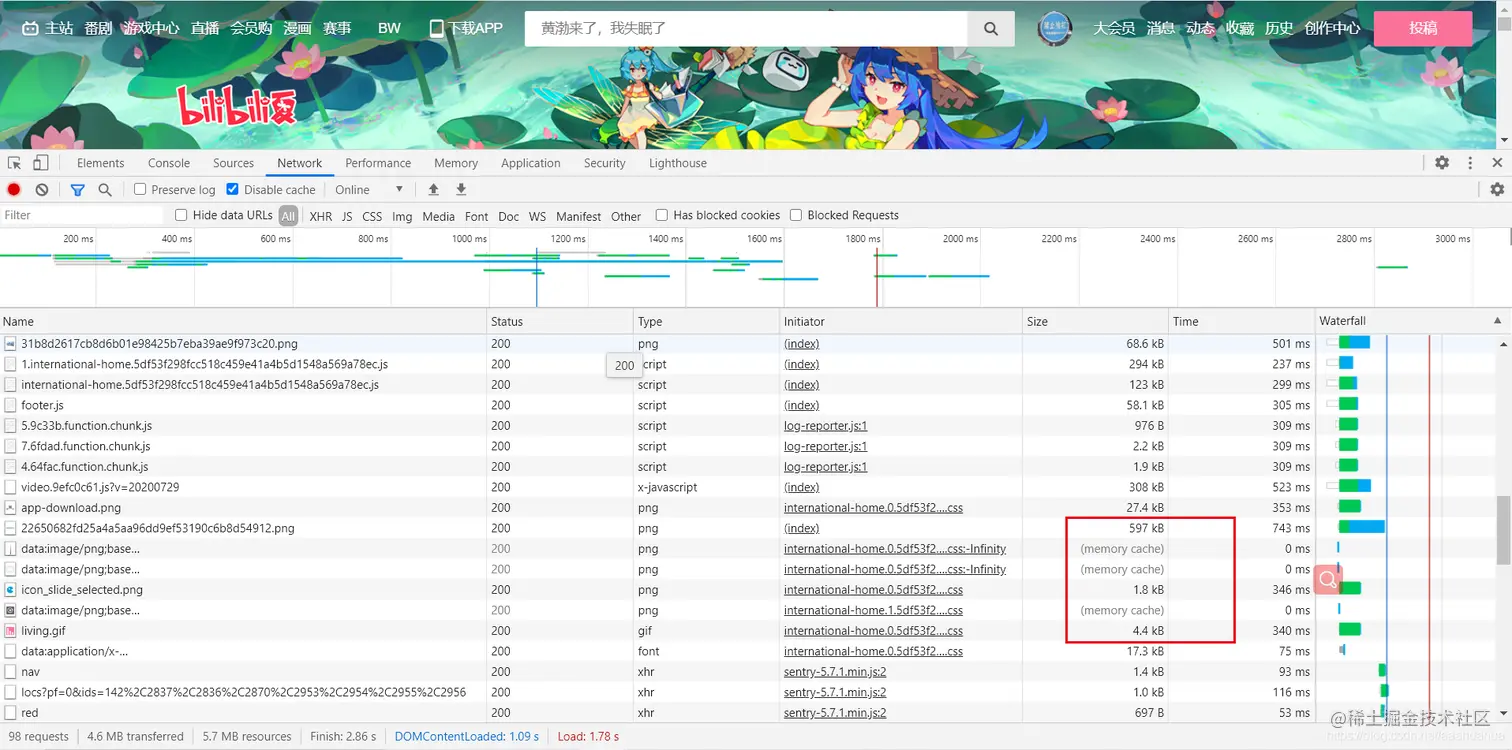Screen dimensions: 1512x750
Task: Check Hide data URLs option
Action: tap(181, 215)
